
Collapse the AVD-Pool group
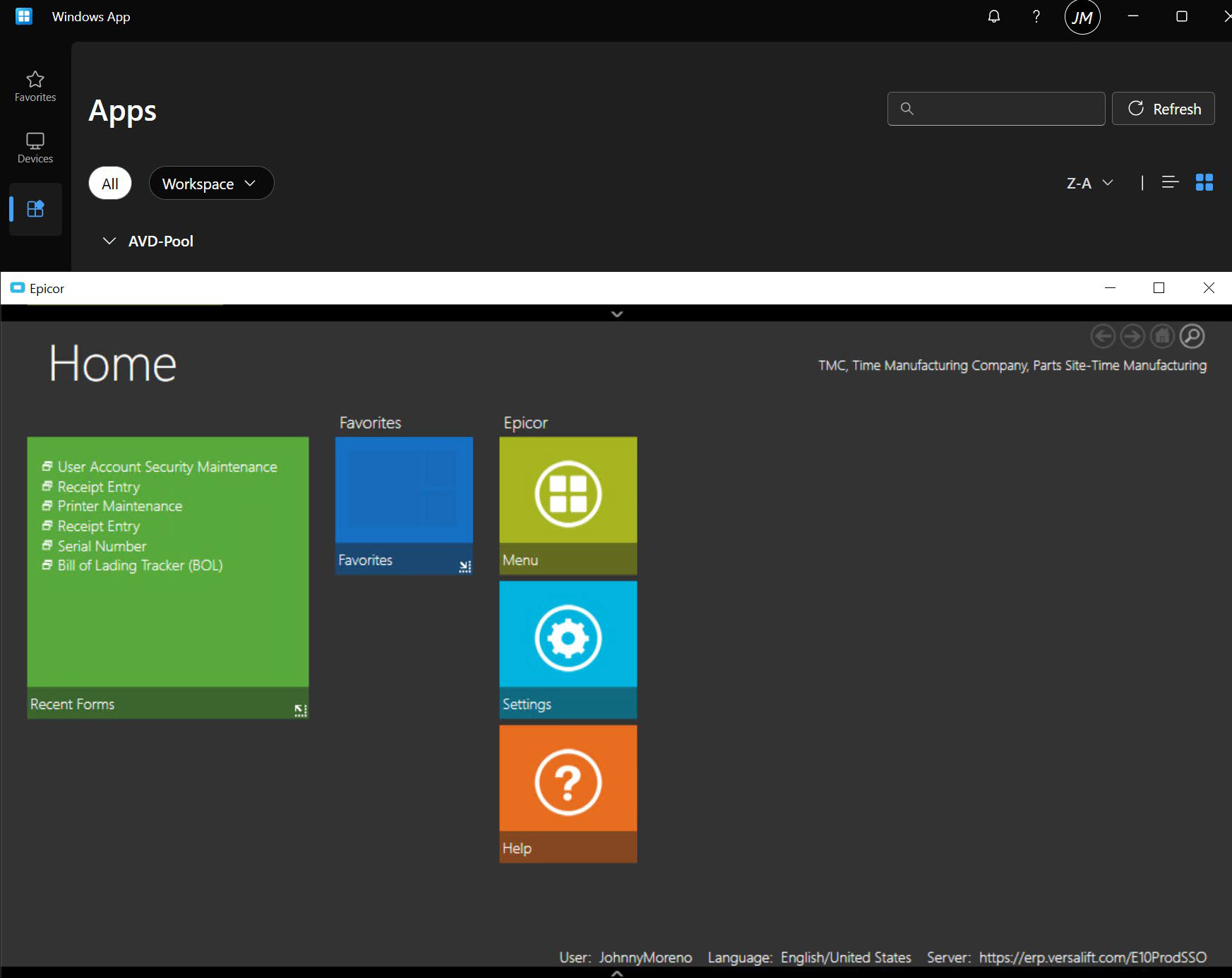coord(109,241)
